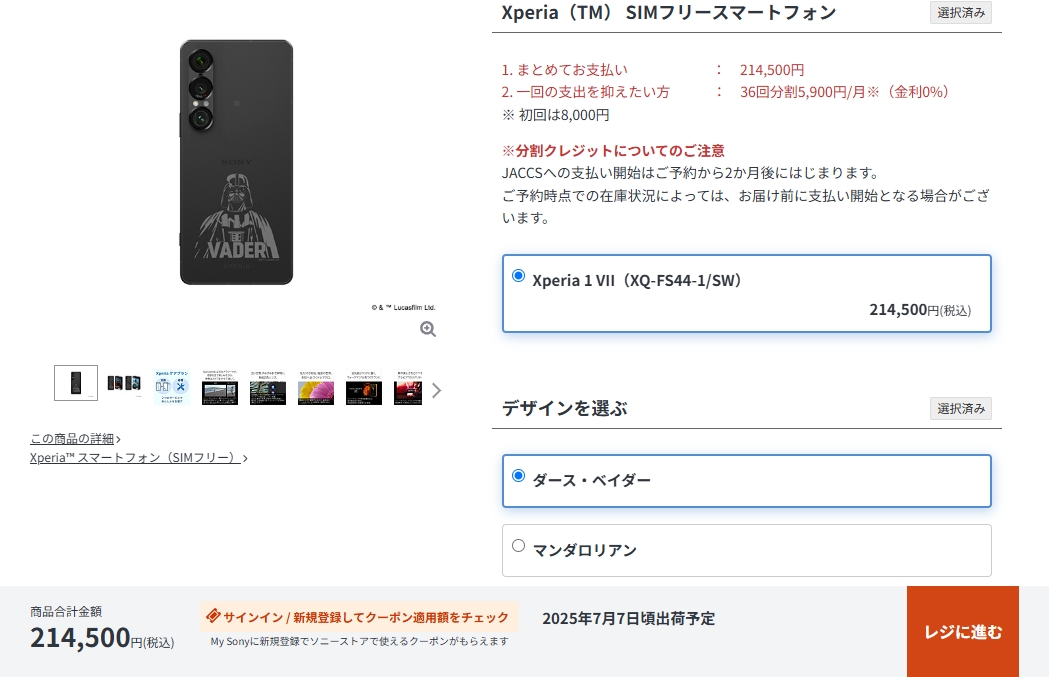Click 選択済み badge beside デザインを選ぶ
Image resolution: width=1049 pixels, height=677 pixels.
point(961,409)
